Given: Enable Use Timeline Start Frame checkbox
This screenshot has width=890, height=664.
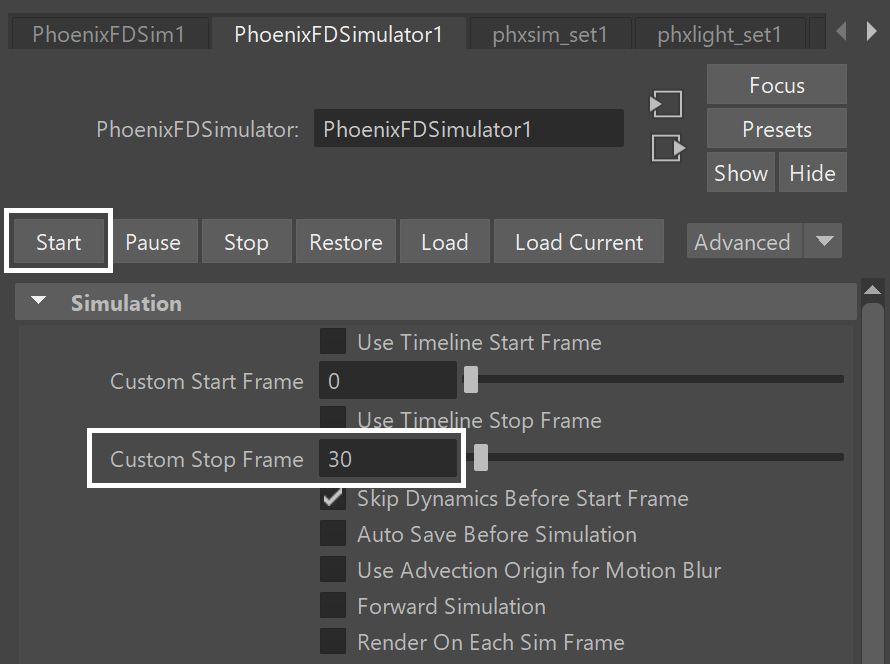Looking at the screenshot, I should [333, 342].
